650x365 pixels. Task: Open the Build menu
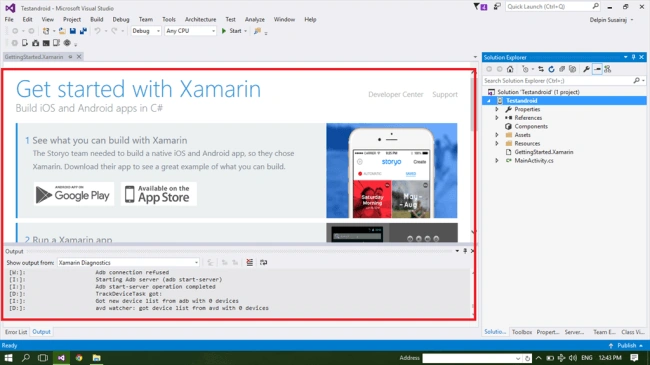point(97,19)
